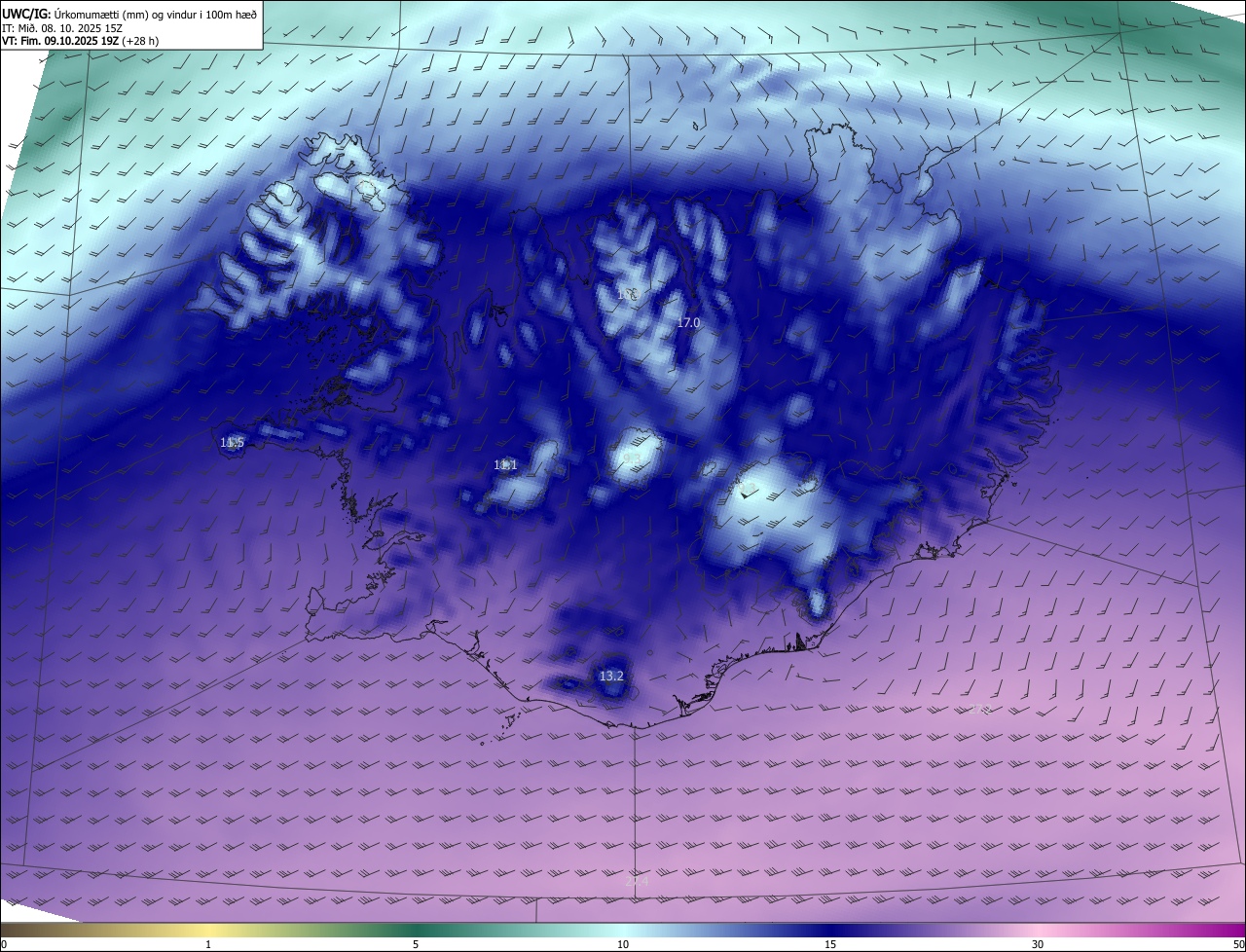The height and width of the screenshot is (952, 1246).
Task: Click the '10' tick on the color scale
Action: 623,944
